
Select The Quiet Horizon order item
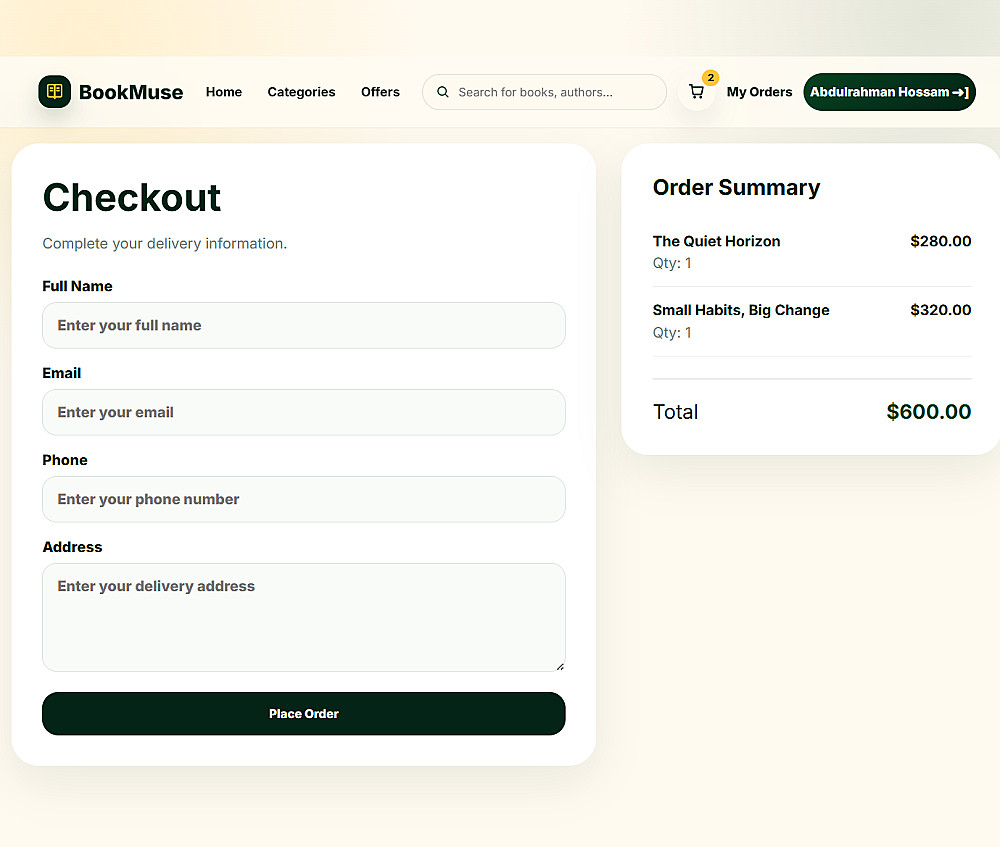tap(812, 252)
